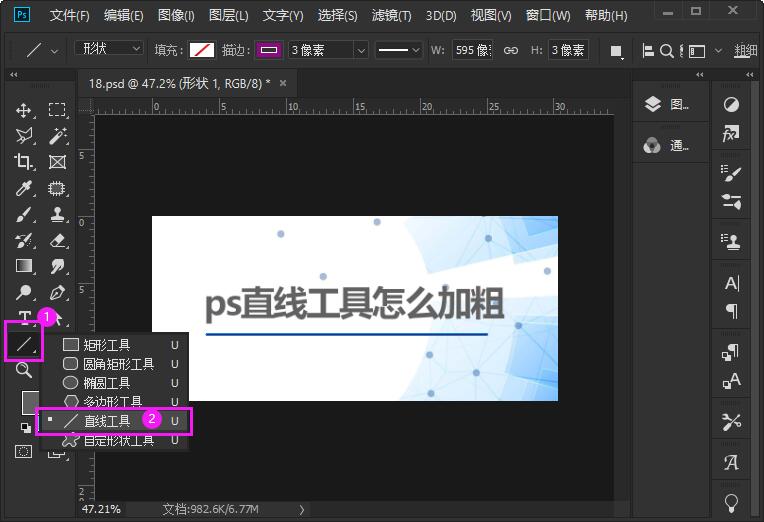764x522 pixels.
Task: Open the stroke line style dropdown
Action: (x=398, y=50)
